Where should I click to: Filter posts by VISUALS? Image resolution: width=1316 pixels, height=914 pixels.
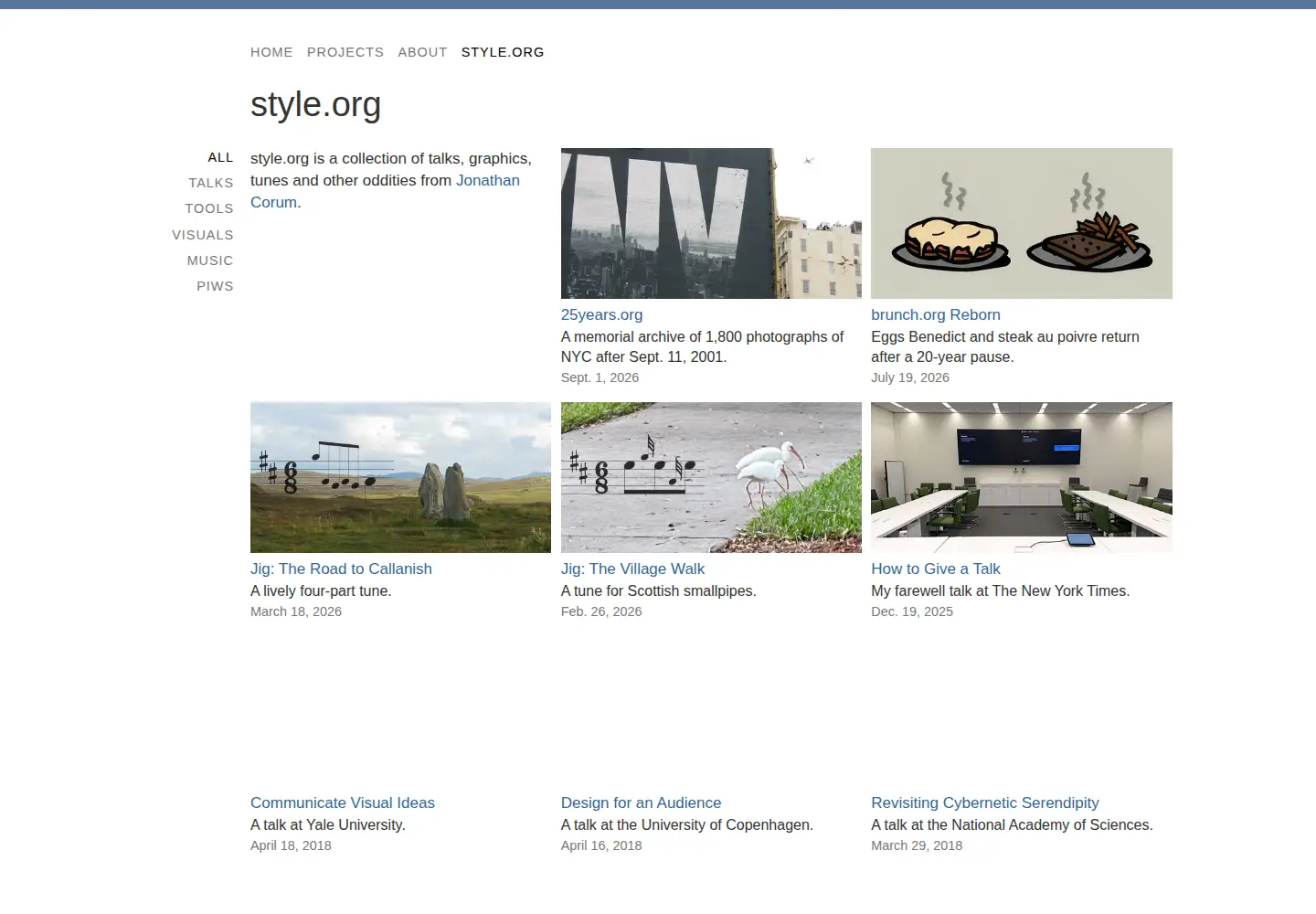point(203,235)
